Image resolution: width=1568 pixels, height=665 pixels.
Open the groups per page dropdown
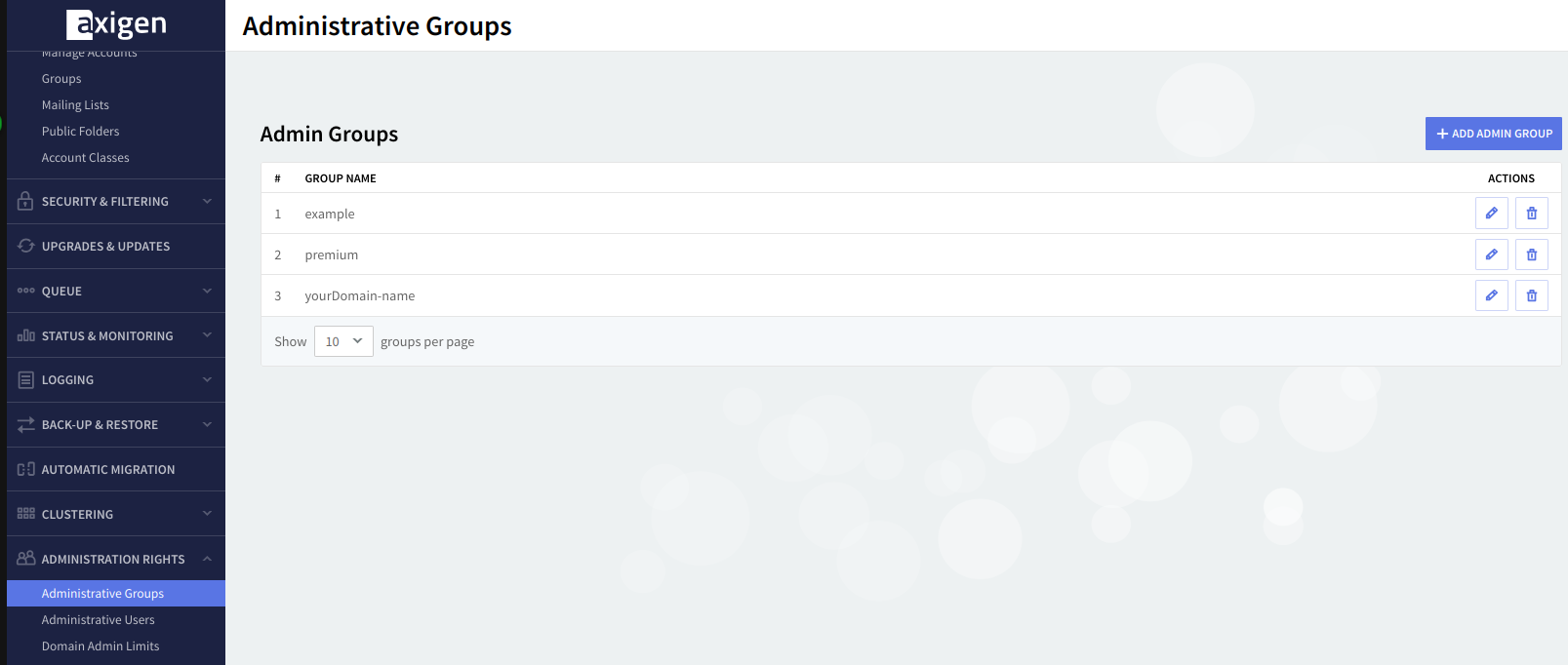pyautogui.click(x=343, y=341)
